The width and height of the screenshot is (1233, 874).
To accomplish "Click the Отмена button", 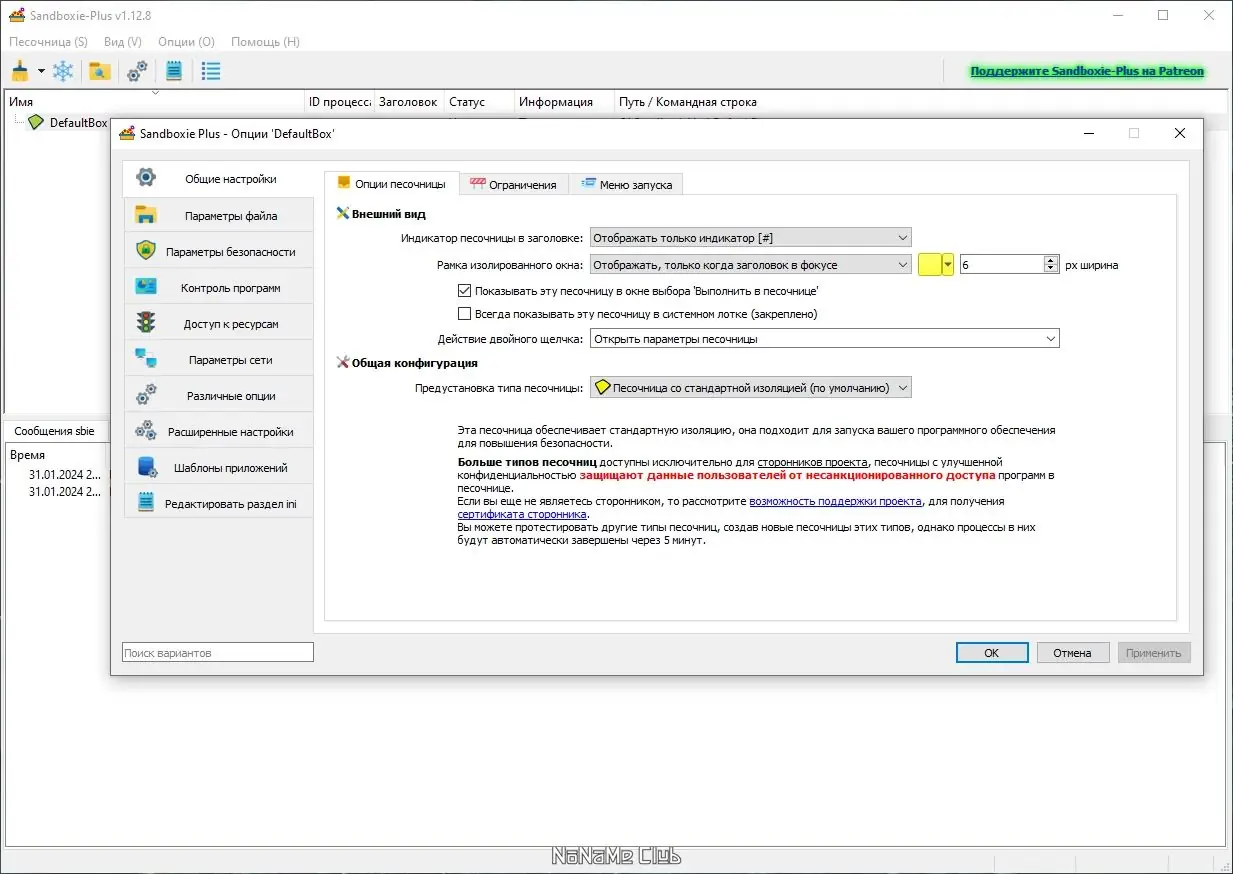I will coord(1072,652).
